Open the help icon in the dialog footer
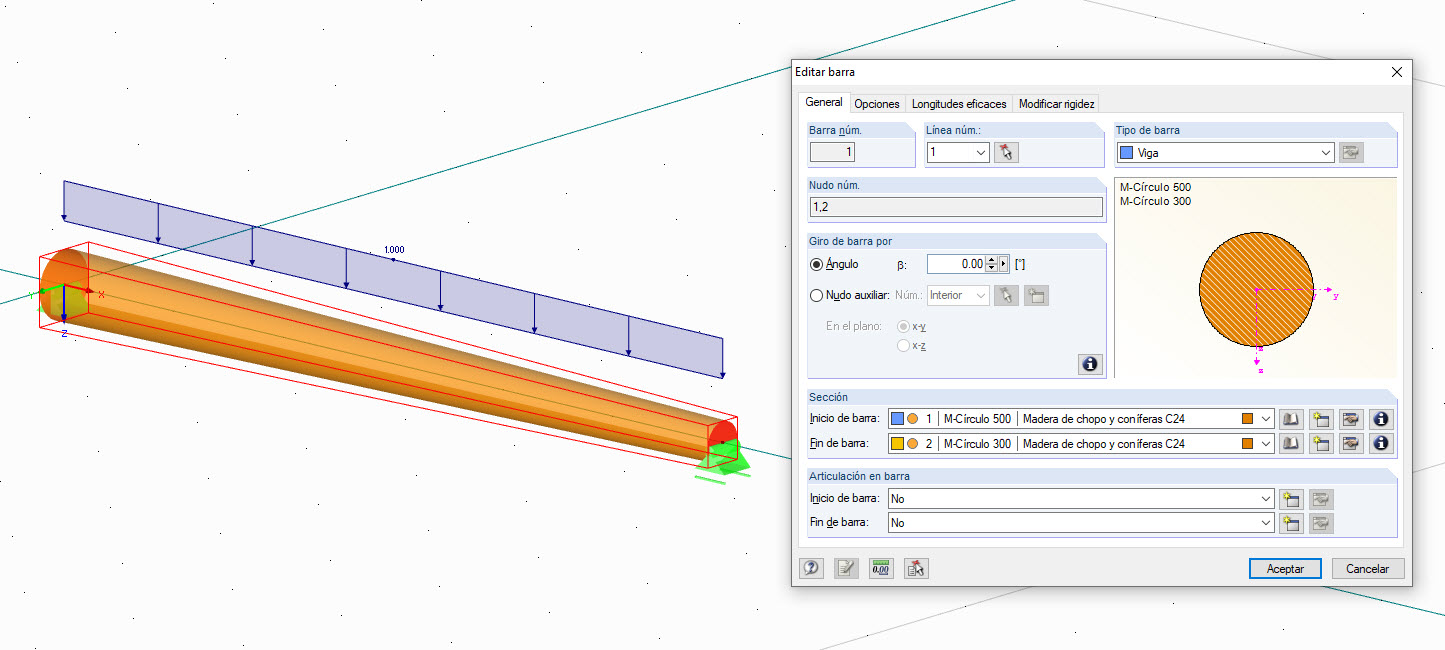The width and height of the screenshot is (1445, 650). click(x=812, y=567)
